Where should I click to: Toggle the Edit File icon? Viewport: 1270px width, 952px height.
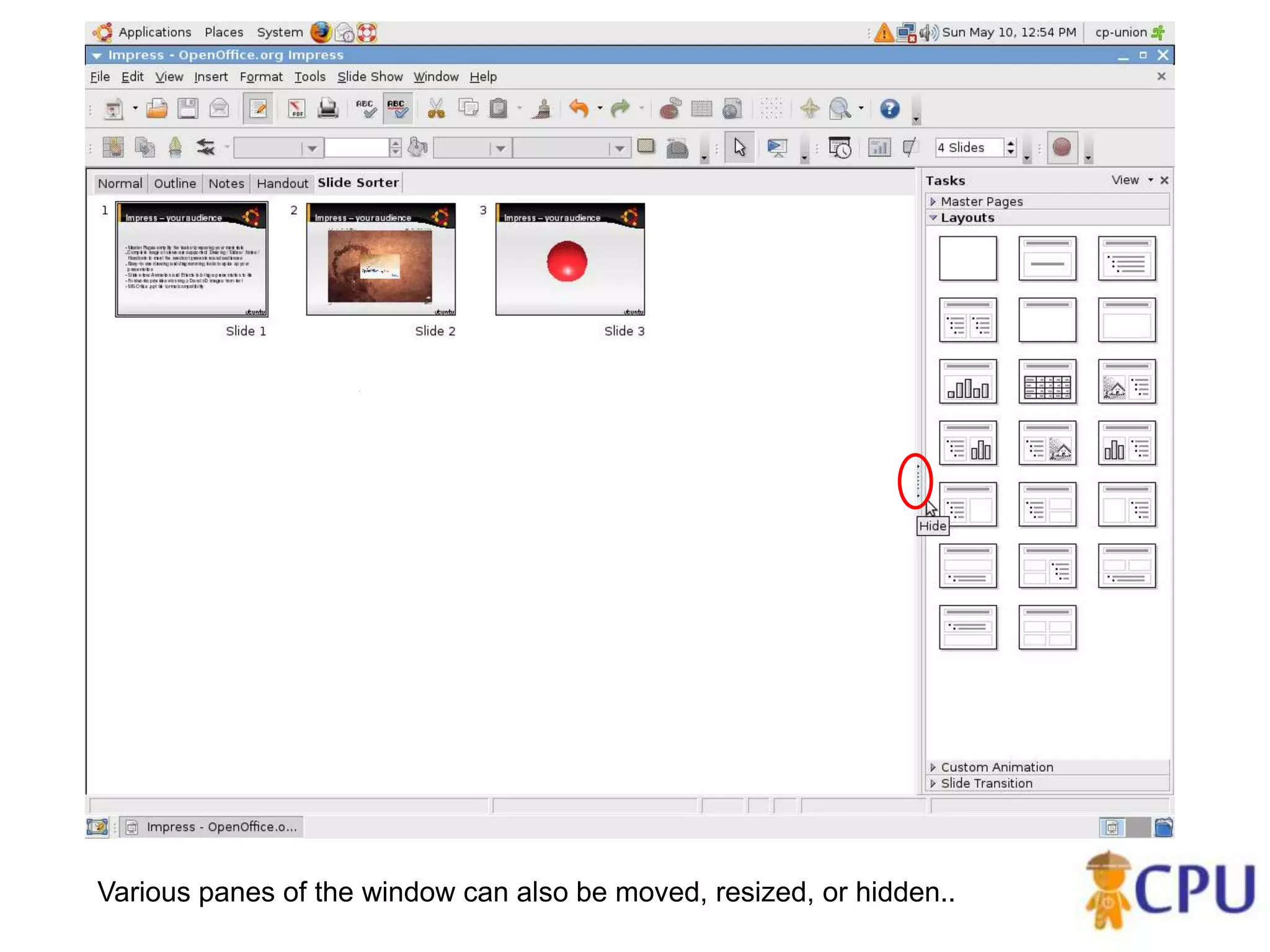pyautogui.click(x=258, y=109)
